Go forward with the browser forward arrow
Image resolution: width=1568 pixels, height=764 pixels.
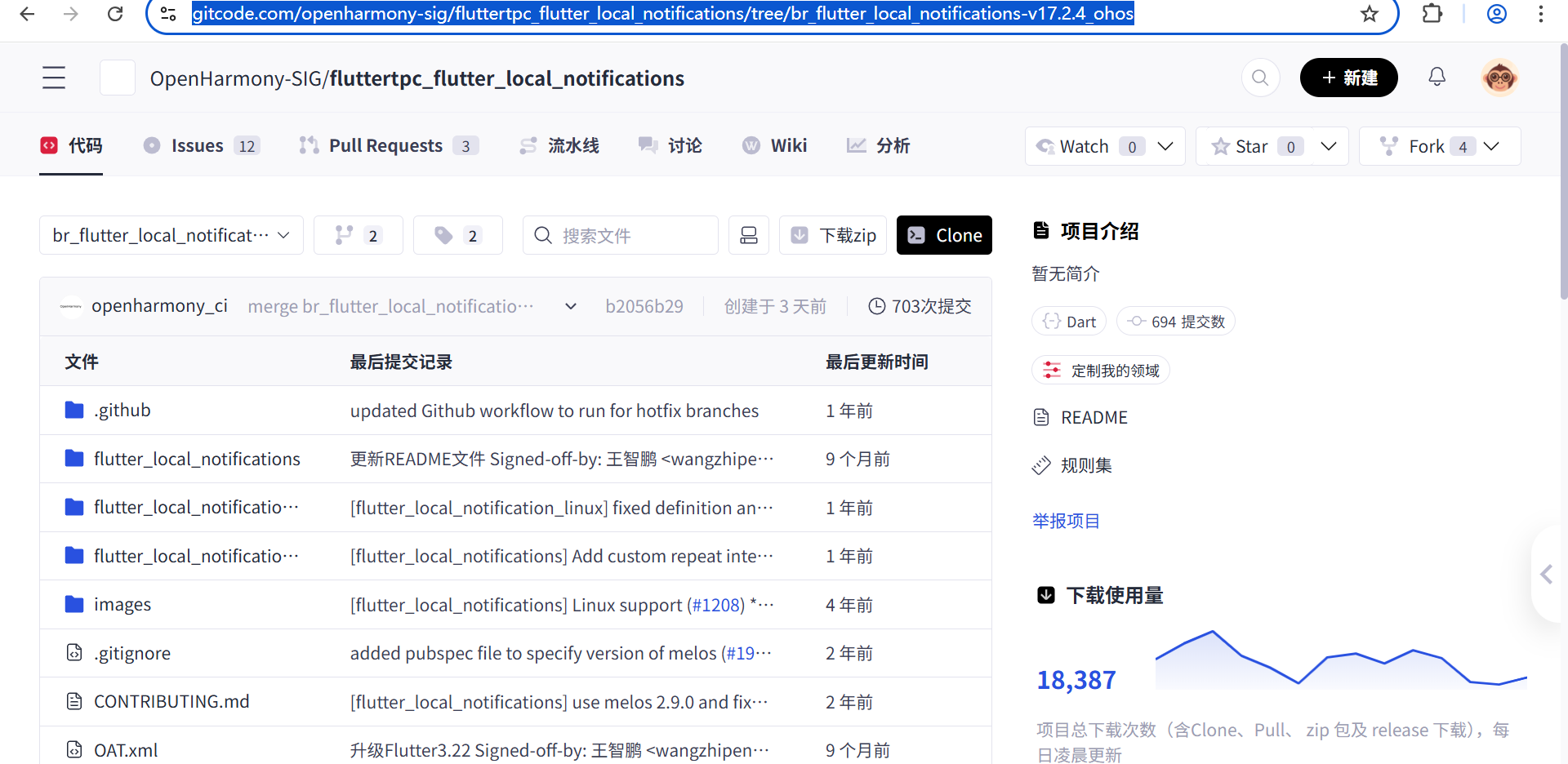tap(71, 14)
